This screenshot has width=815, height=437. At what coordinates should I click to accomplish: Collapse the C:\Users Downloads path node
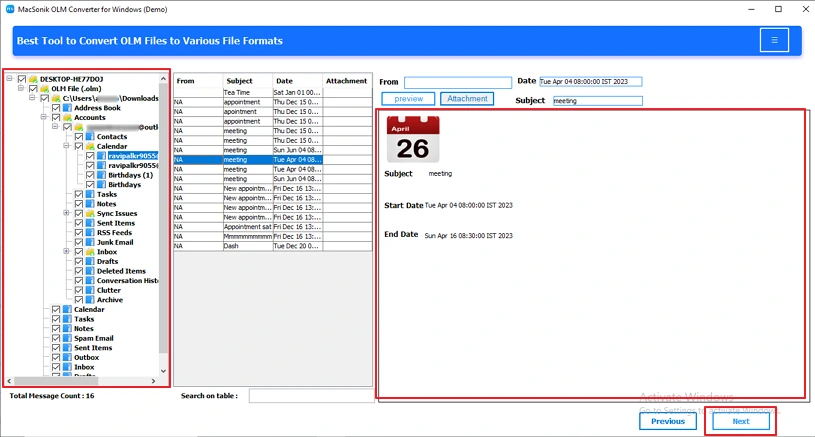[x=32, y=98]
